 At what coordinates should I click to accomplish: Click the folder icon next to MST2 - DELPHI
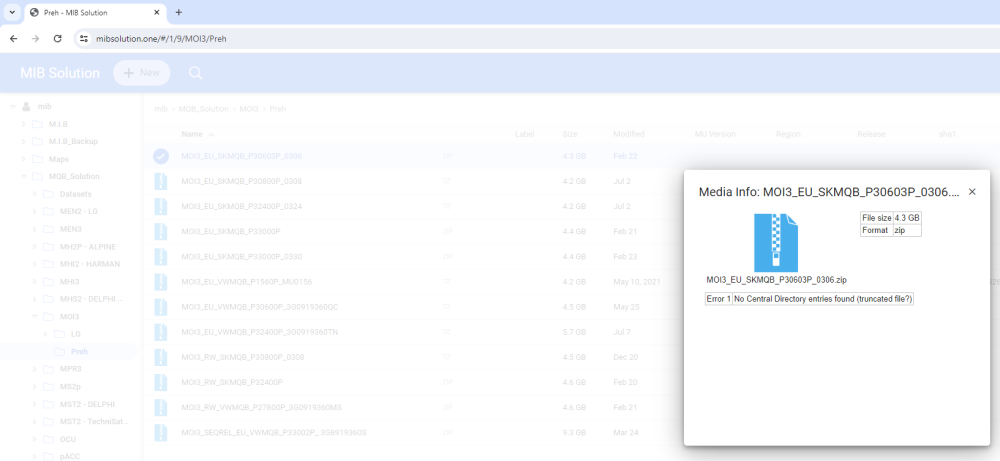point(48,404)
